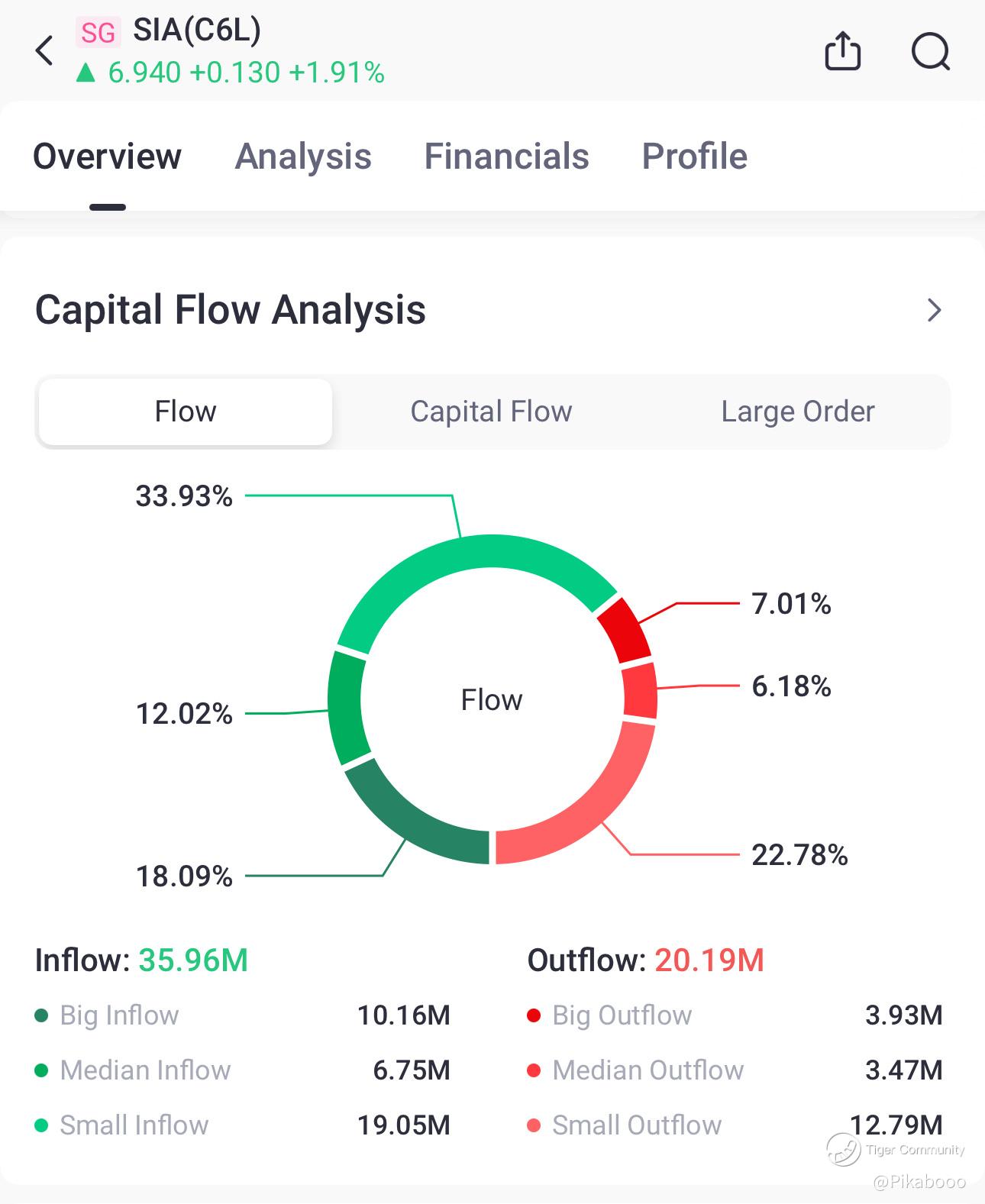This screenshot has height=1204, width=985.
Task: Switch to Capital Flow segment
Action: pos(491,412)
